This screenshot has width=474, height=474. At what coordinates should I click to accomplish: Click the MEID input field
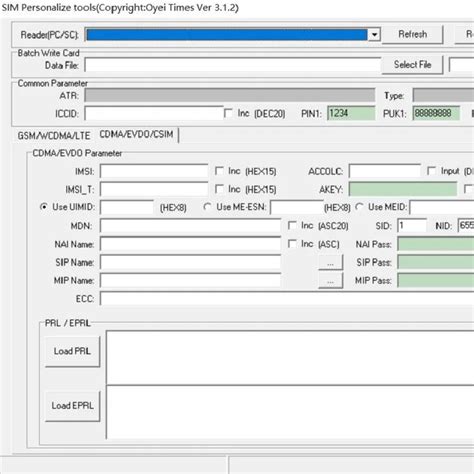click(442, 207)
